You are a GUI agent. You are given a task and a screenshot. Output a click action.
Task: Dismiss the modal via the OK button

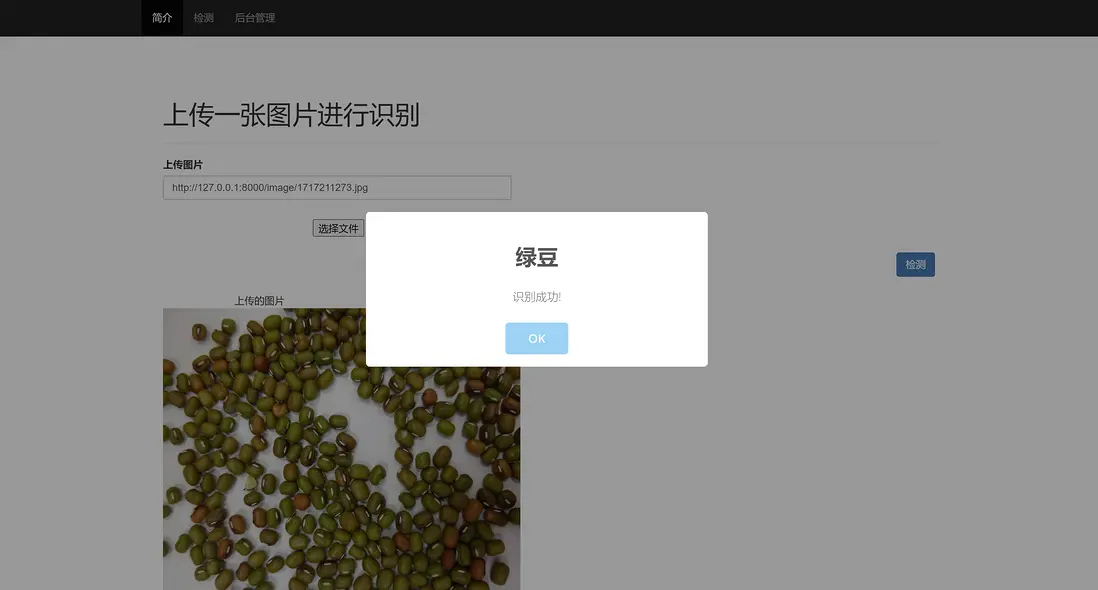pyautogui.click(x=537, y=338)
